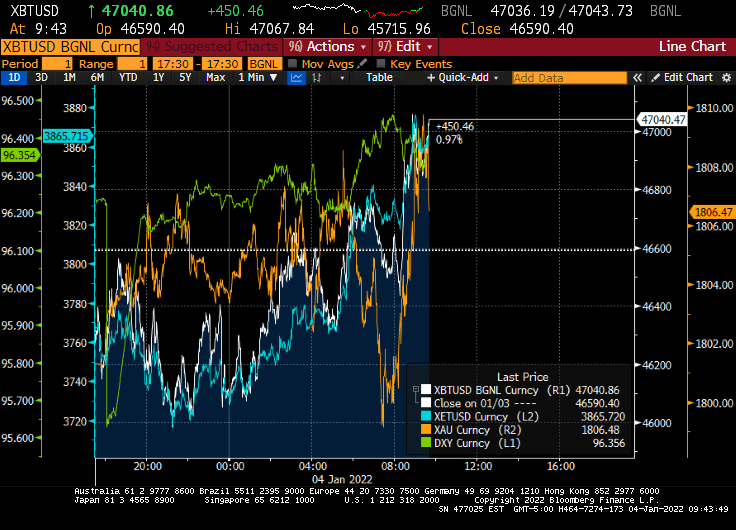This screenshot has width=736, height=530.
Task: Switch to the YTD range tab
Action: (128, 78)
